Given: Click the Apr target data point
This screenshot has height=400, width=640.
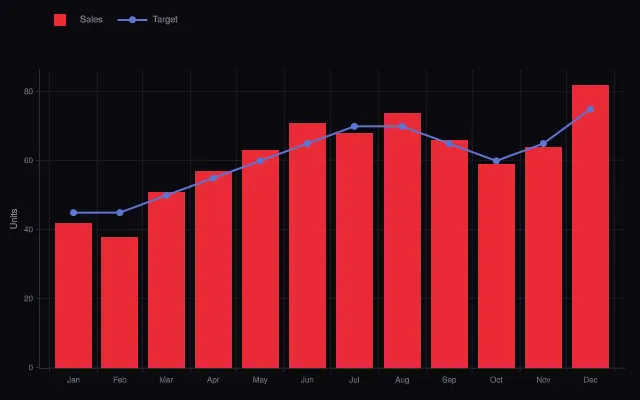Looking at the screenshot, I should (213, 178).
